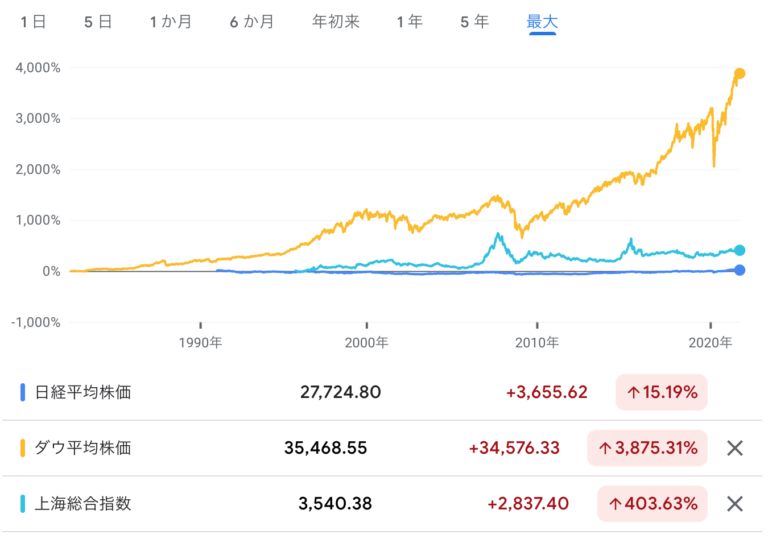Click the cyan Shanghai endpoint dot on chart
Image resolution: width=768 pixels, height=539 pixels.
pos(740,251)
